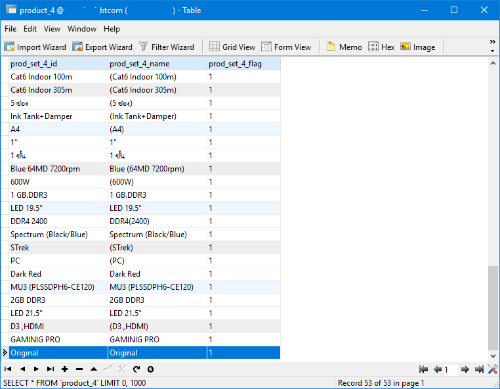Click the flag cell in LED 19.5" row

tap(244, 208)
